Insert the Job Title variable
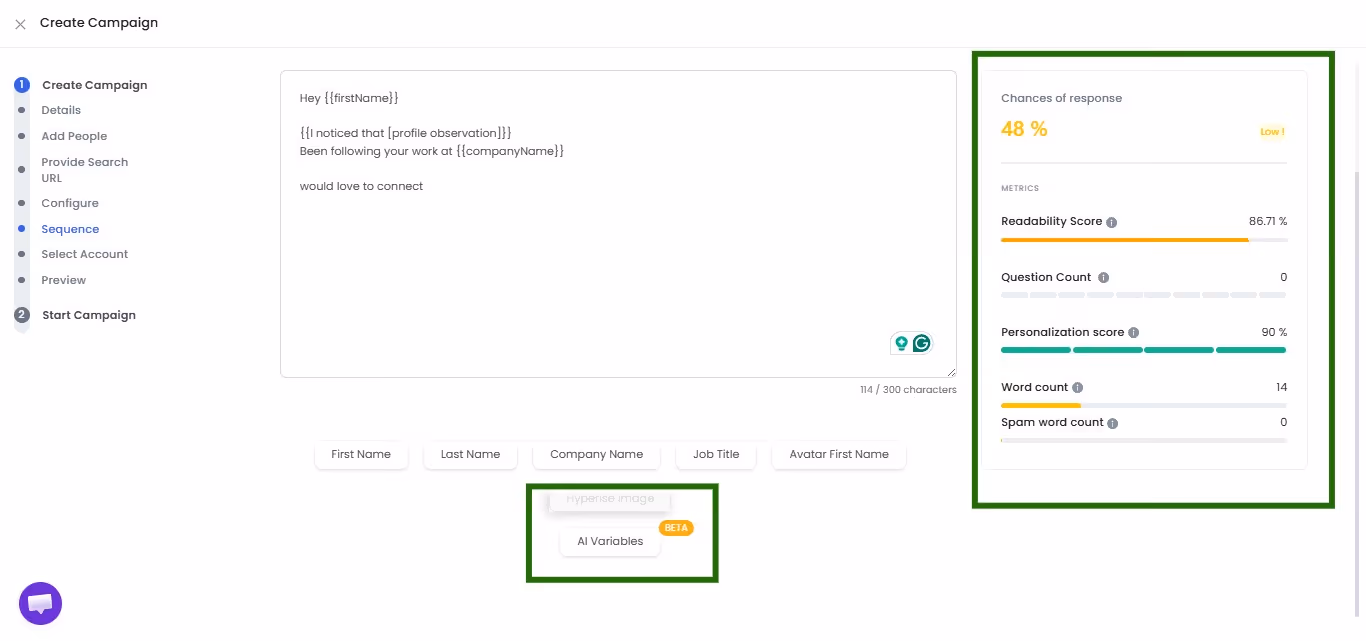Screen dimensions: 1366x641 [x=716, y=454]
